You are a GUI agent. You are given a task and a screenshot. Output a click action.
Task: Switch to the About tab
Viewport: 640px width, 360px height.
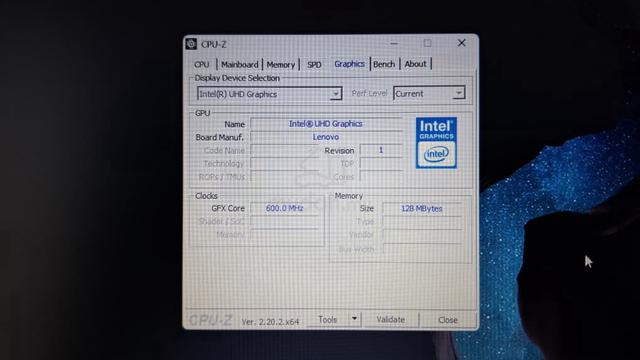coord(415,64)
